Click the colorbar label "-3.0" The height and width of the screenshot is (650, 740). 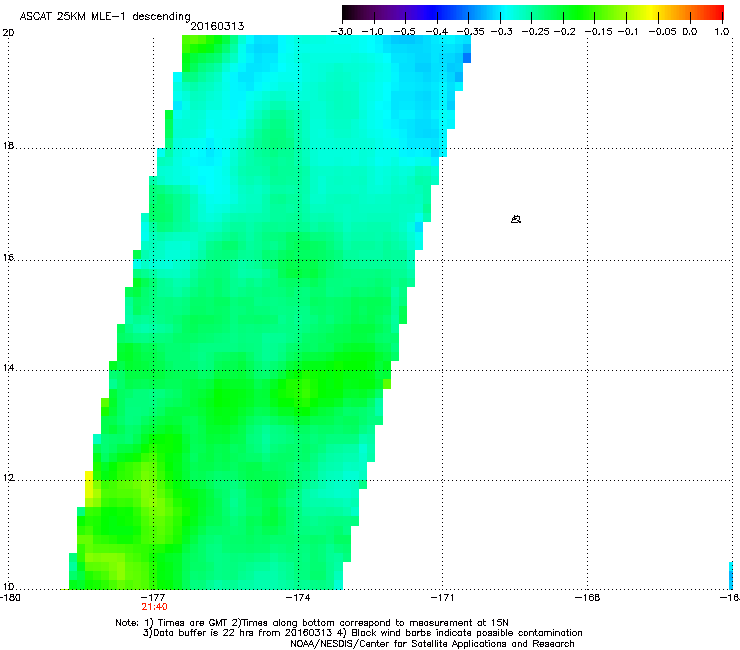coord(341,32)
